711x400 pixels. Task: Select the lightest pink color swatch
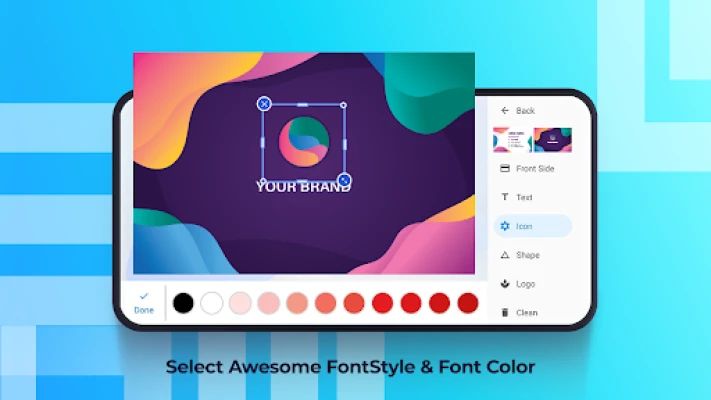click(x=240, y=303)
